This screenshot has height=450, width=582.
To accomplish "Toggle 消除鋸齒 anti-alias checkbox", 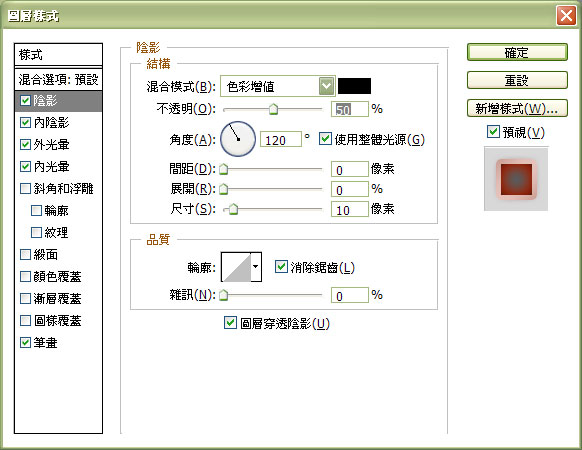I will 281,267.
